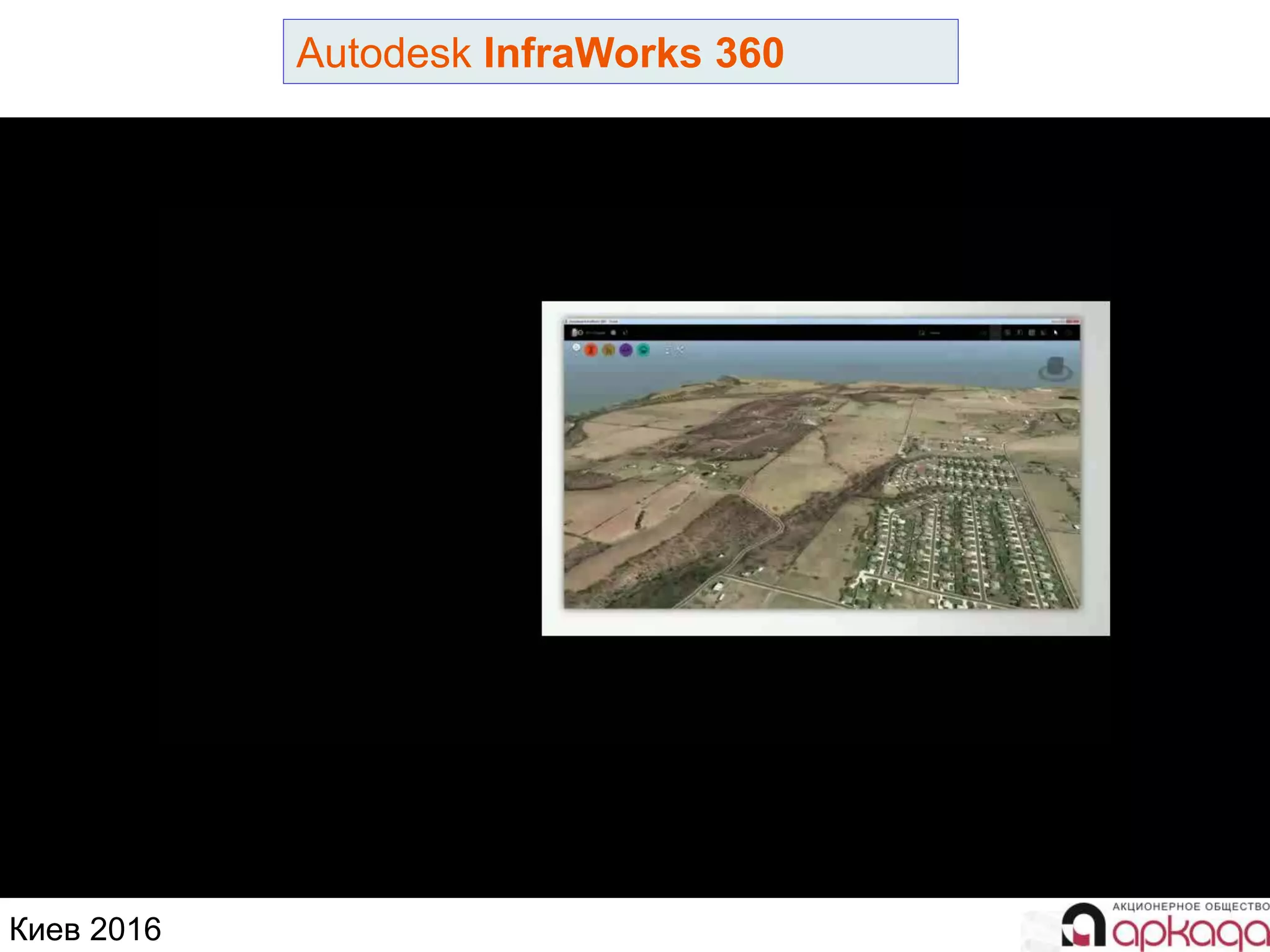The width and height of the screenshot is (1270, 952).
Task: Click the tan circular InfraWorks tool icon
Action: 608,350
